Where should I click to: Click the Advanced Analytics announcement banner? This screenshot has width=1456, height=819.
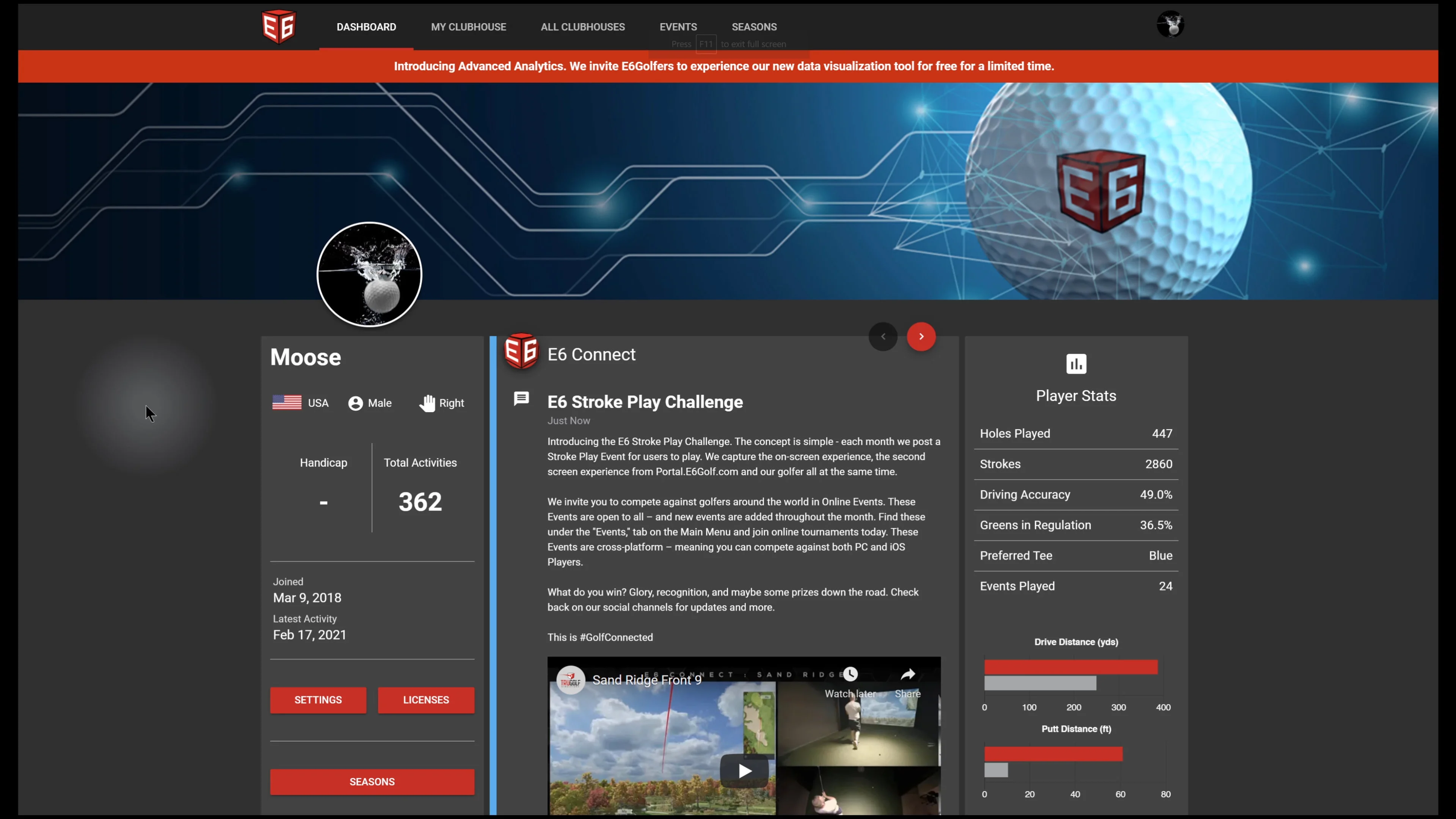pos(728,66)
